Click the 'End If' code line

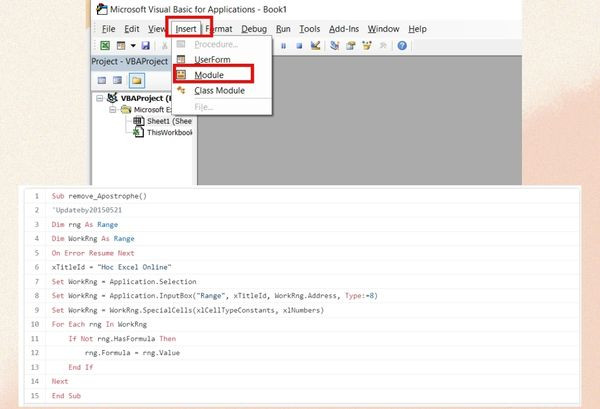[x=81, y=367]
